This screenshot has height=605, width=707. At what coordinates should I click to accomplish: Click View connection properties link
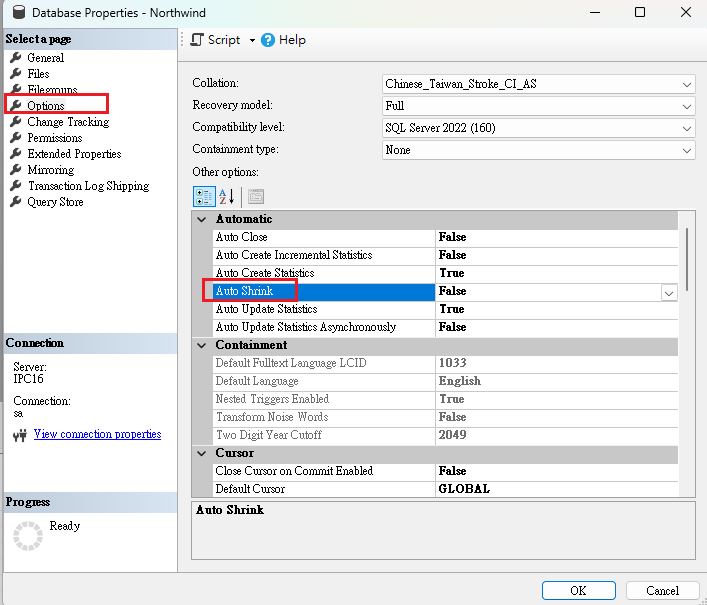[97, 434]
